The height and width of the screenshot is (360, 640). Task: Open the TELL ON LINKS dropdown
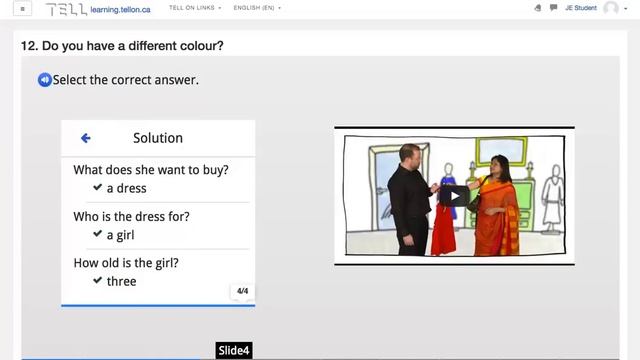point(195,8)
